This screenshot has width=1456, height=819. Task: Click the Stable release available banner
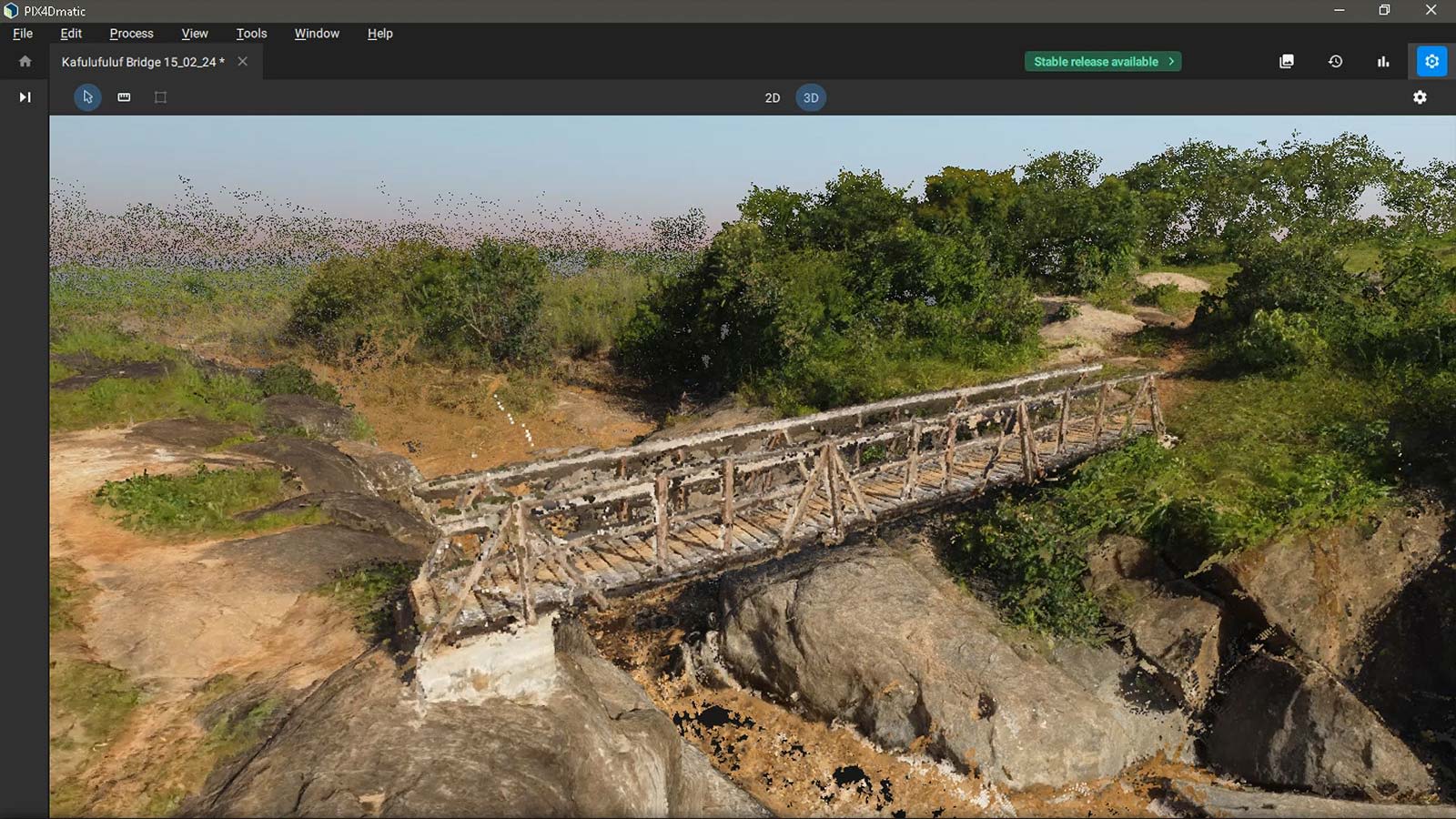point(1102,61)
